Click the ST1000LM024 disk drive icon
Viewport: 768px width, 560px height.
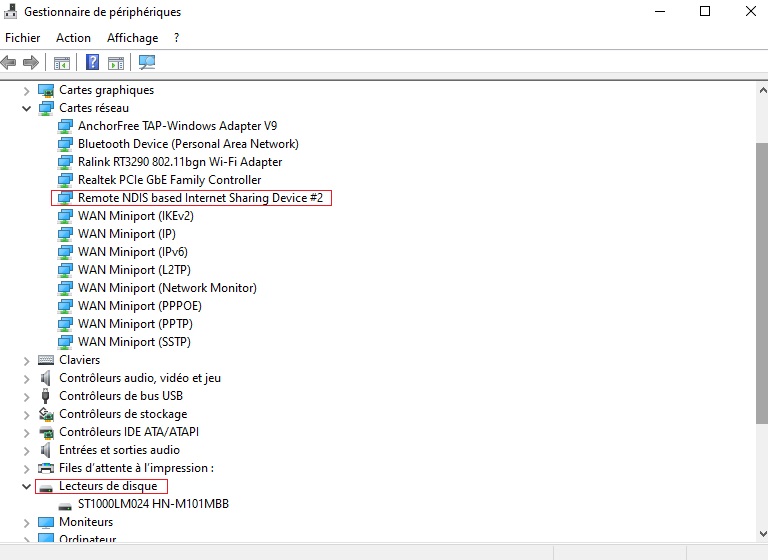[65, 506]
